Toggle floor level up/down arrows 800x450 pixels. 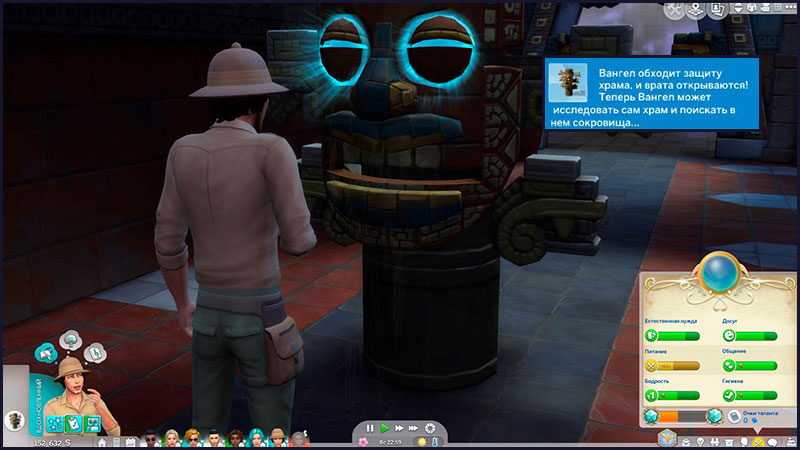738,9
